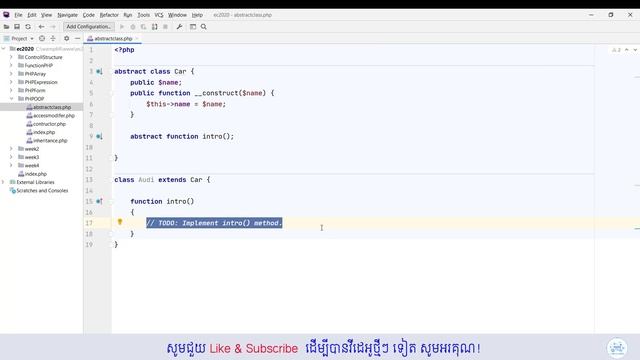Click the Save All disk icon

point(17,27)
